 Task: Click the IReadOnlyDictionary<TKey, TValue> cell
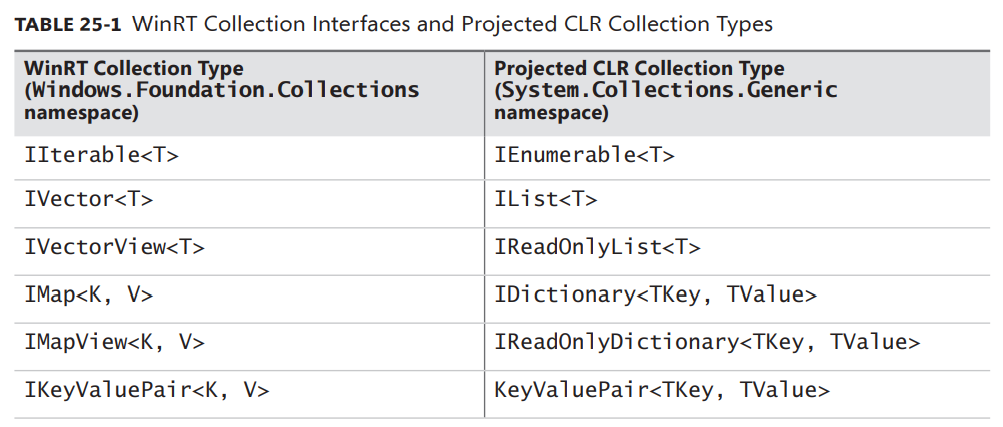706,342
